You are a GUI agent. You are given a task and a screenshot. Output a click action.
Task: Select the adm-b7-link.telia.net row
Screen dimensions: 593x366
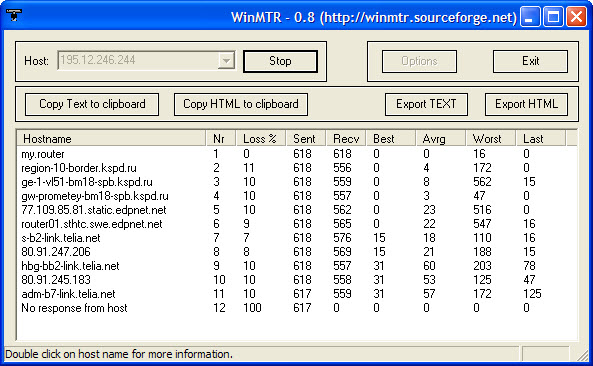[x=297, y=294]
